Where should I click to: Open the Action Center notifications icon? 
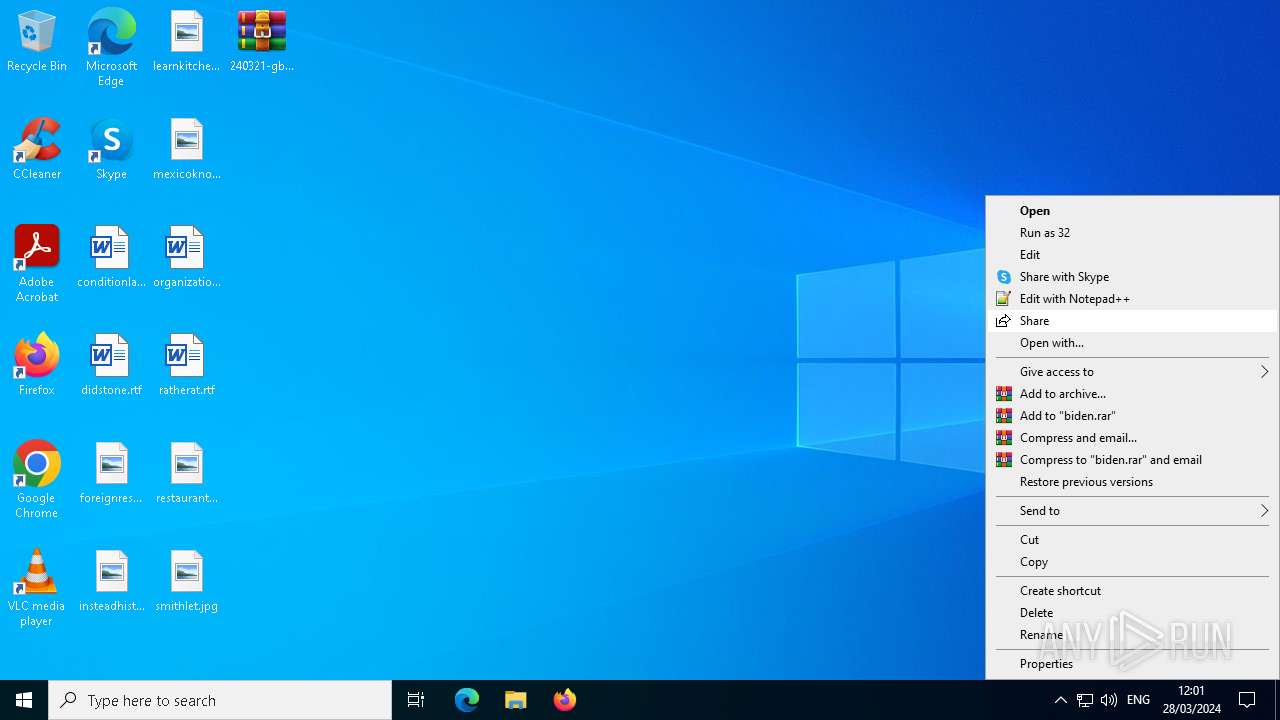[x=1248, y=700]
